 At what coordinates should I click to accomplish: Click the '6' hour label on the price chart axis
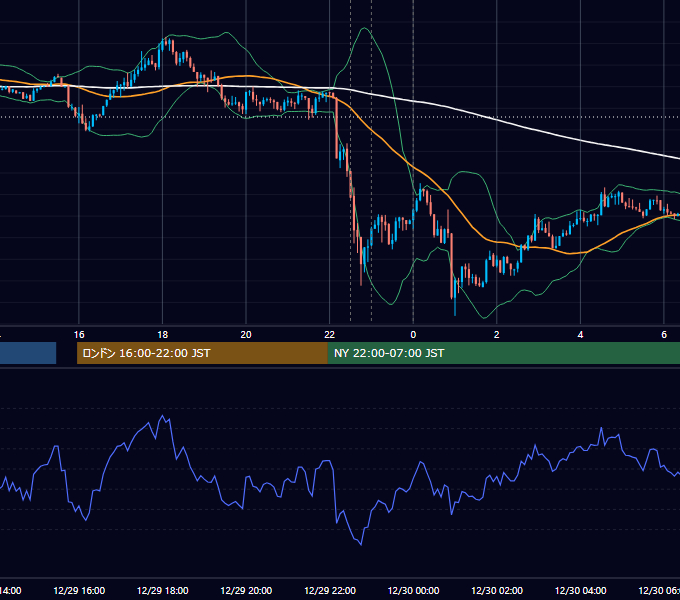[x=664, y=335]
